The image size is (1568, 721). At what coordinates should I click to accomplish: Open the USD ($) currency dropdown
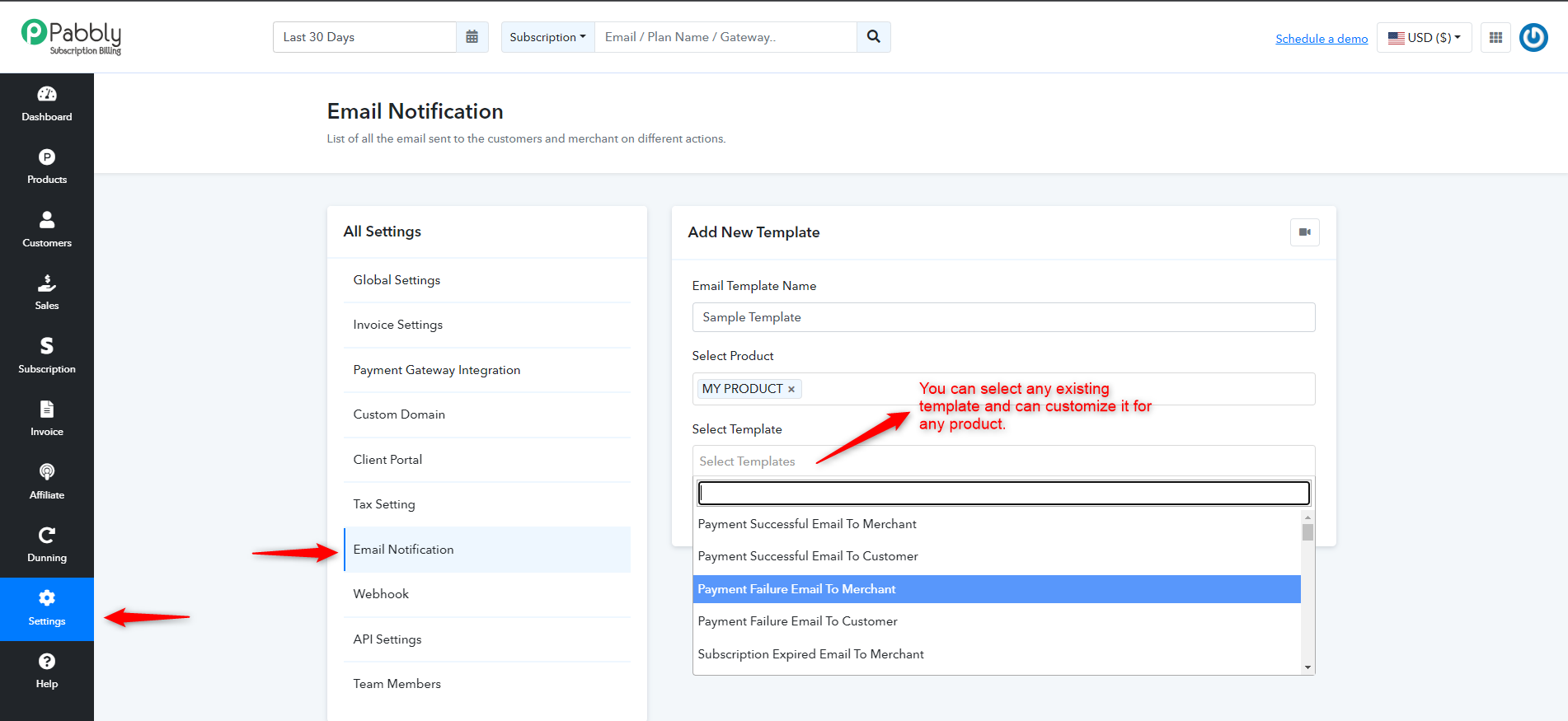pyautogui.click(x=1424, y=38)
